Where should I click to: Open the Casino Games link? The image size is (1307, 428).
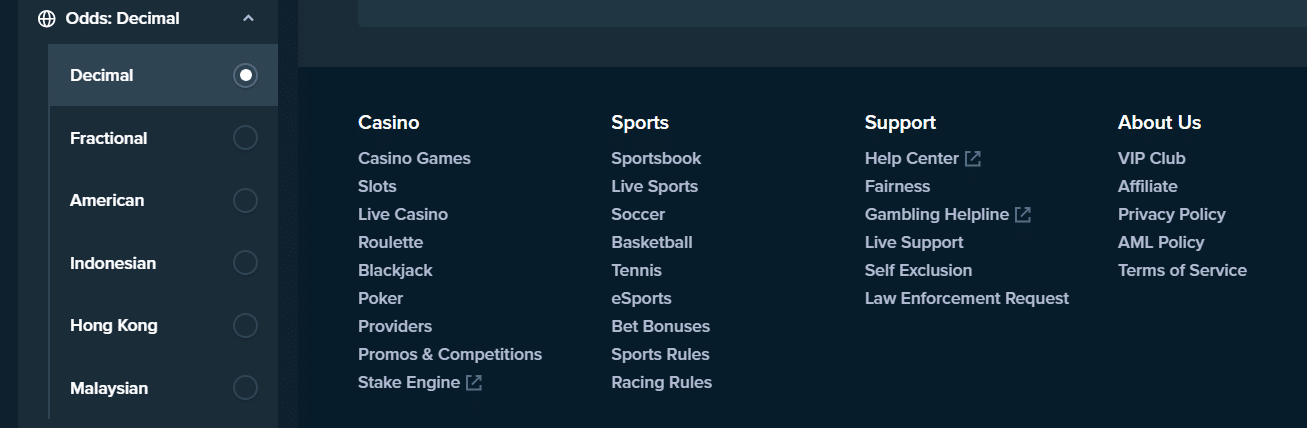pyautogui.click(x=414, y=158)
